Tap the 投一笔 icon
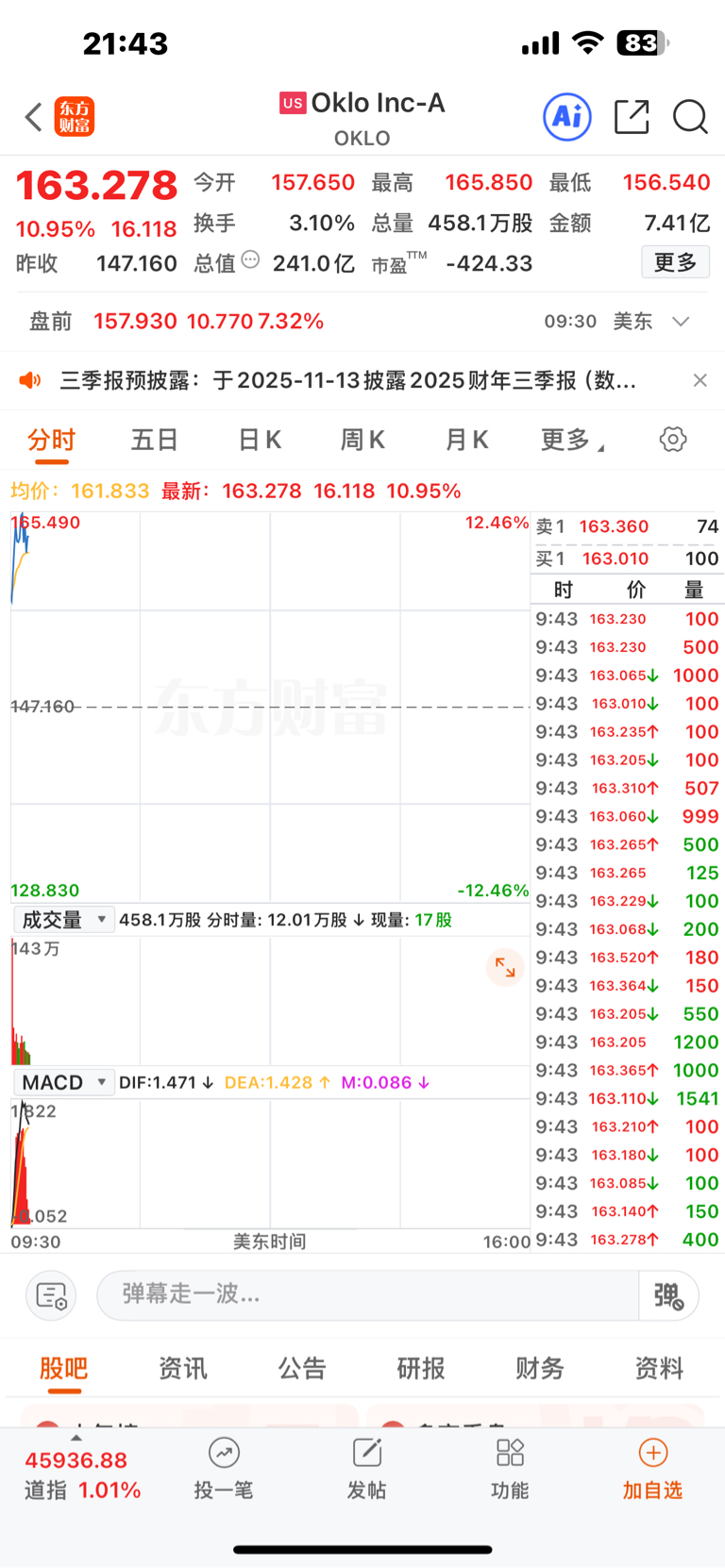This screenshot has width=725, height=1568. coord(224,1453)
